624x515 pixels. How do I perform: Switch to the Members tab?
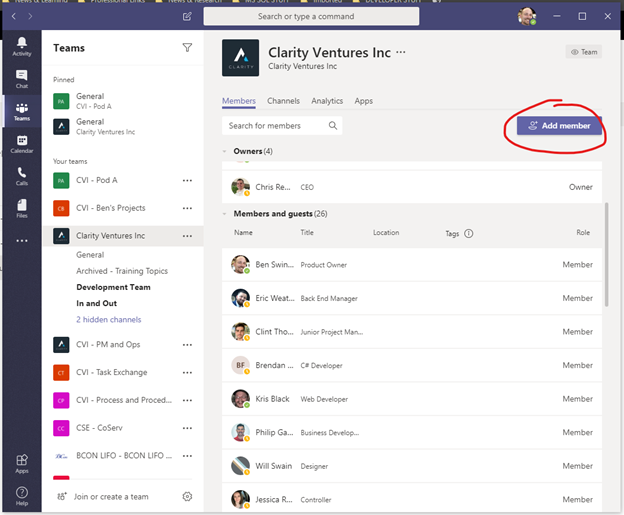coord(239,101)
